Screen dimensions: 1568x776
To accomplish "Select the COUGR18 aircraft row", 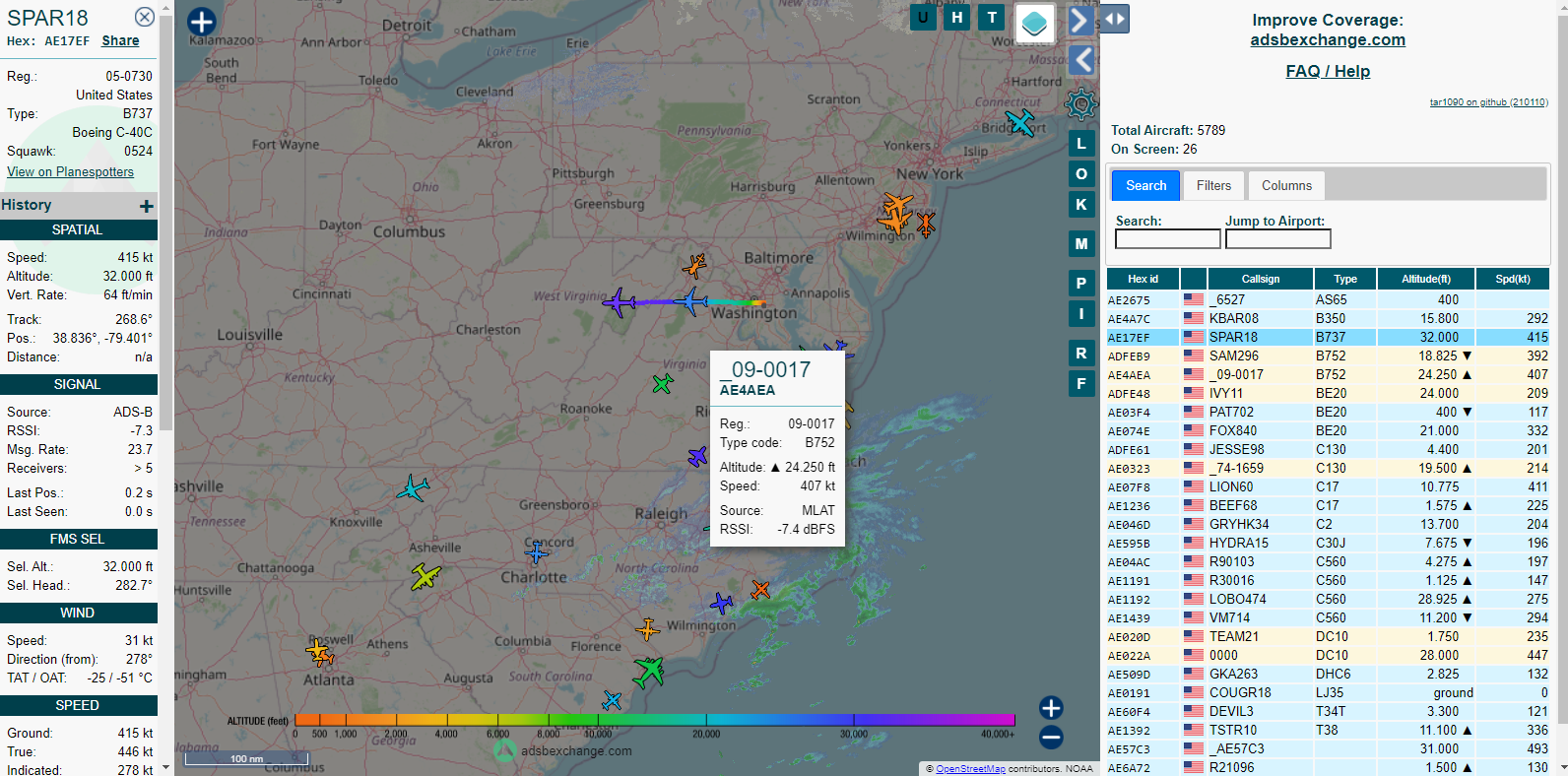I will pyautogui.click(x=1328, y=693).
